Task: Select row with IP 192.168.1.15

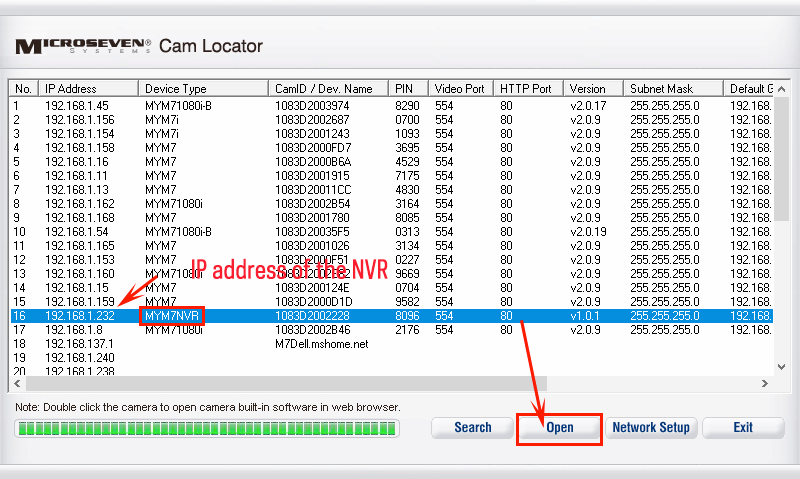Action: tap(391, 288)
